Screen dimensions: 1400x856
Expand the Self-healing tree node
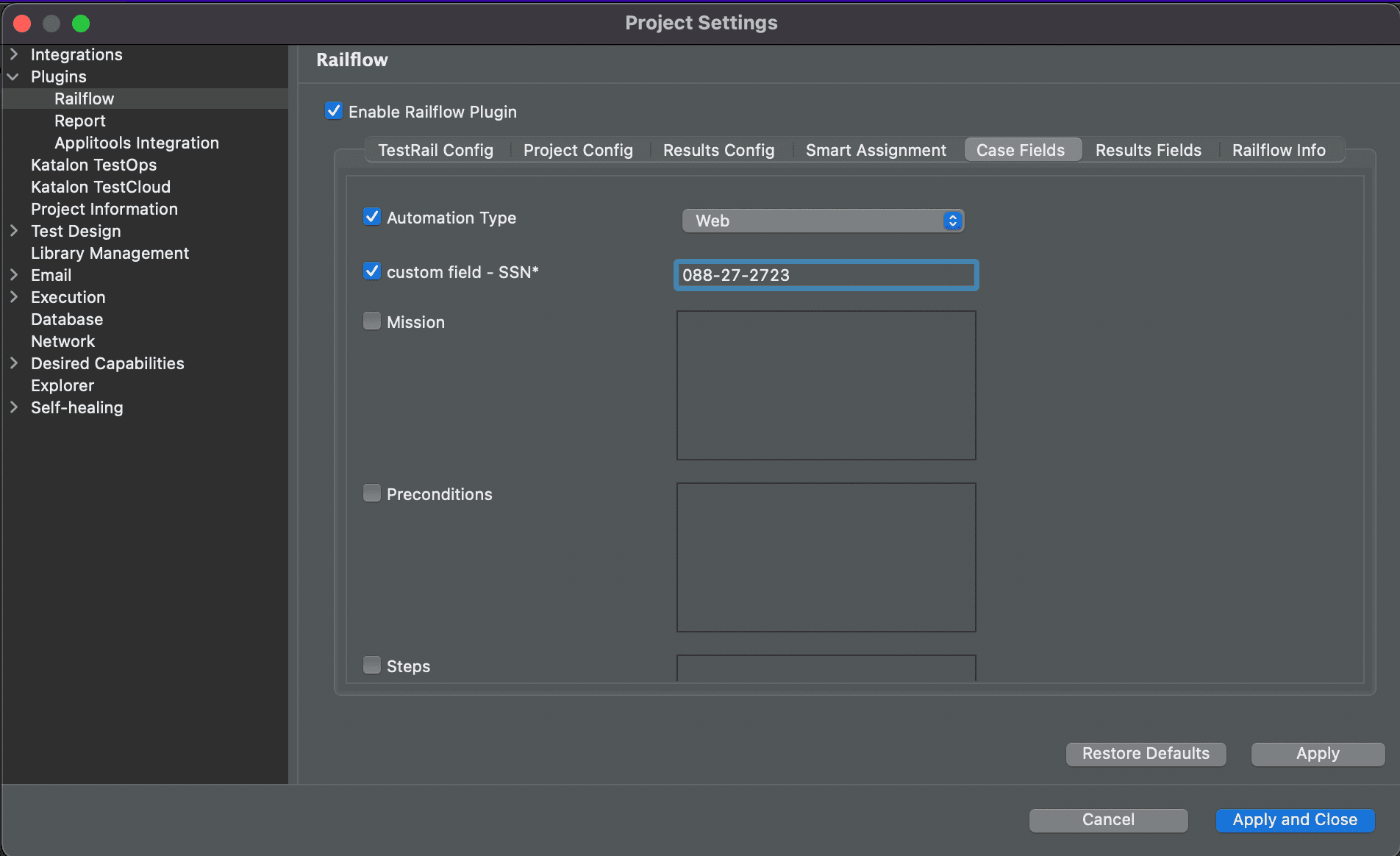coord(13,407)
